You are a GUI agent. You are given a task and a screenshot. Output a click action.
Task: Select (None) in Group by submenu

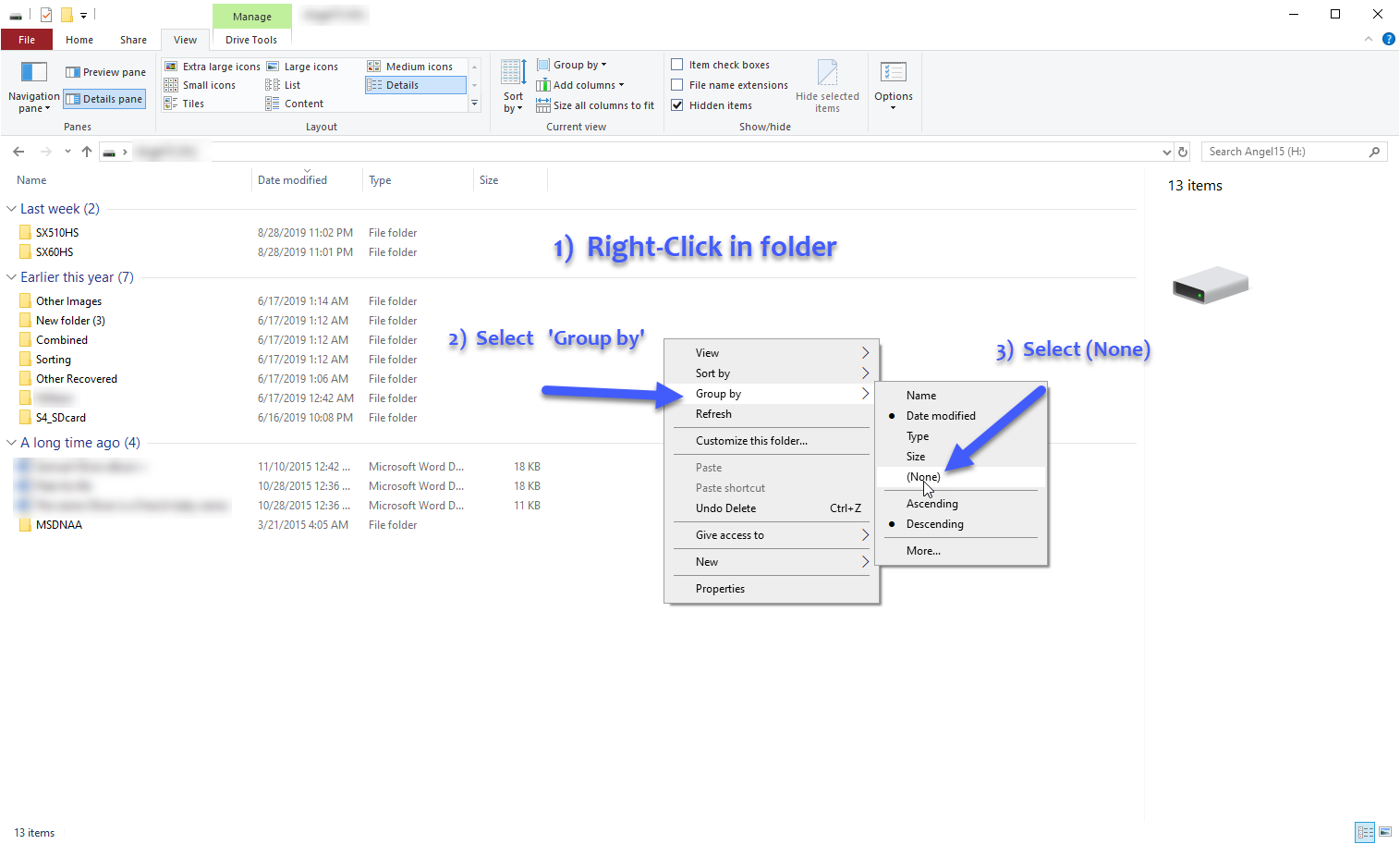(923, 477)
